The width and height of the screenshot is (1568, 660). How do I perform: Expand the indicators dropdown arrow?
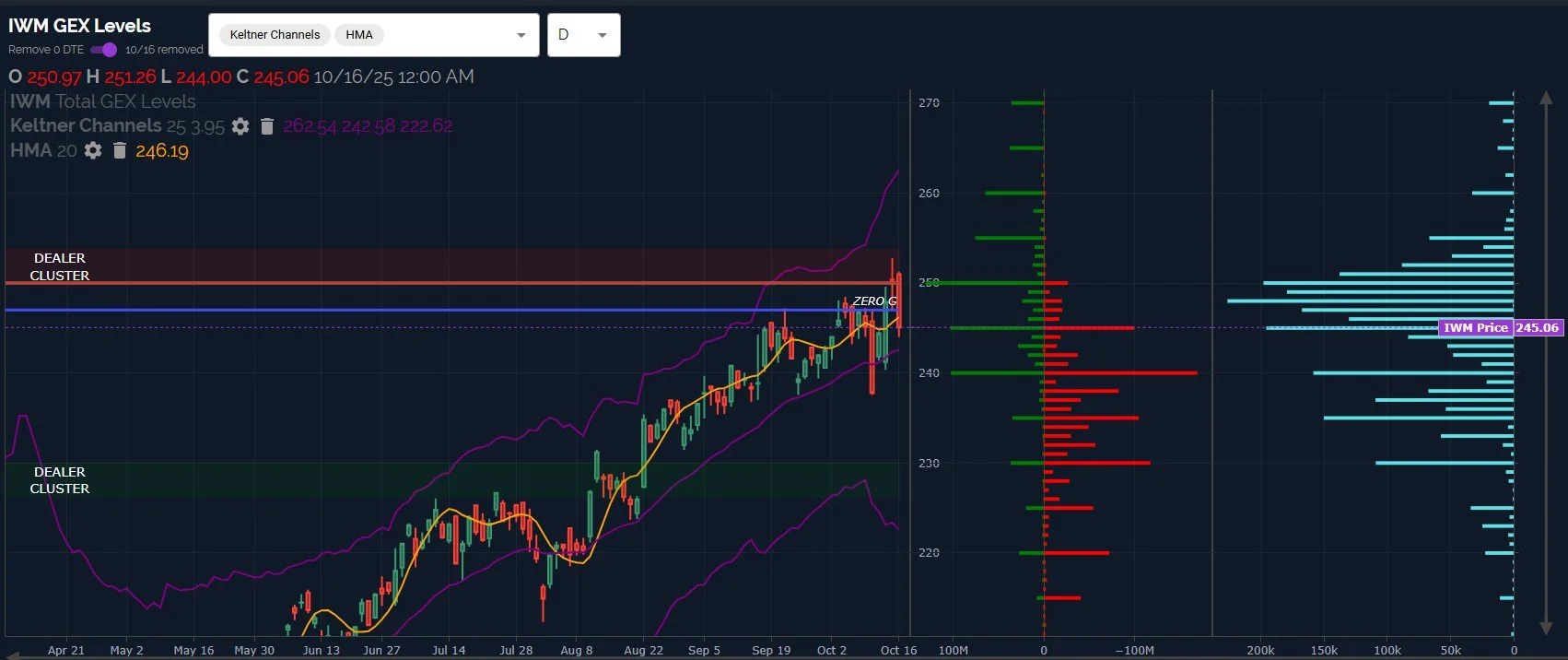pyautogui.click(x=521, y=35)
